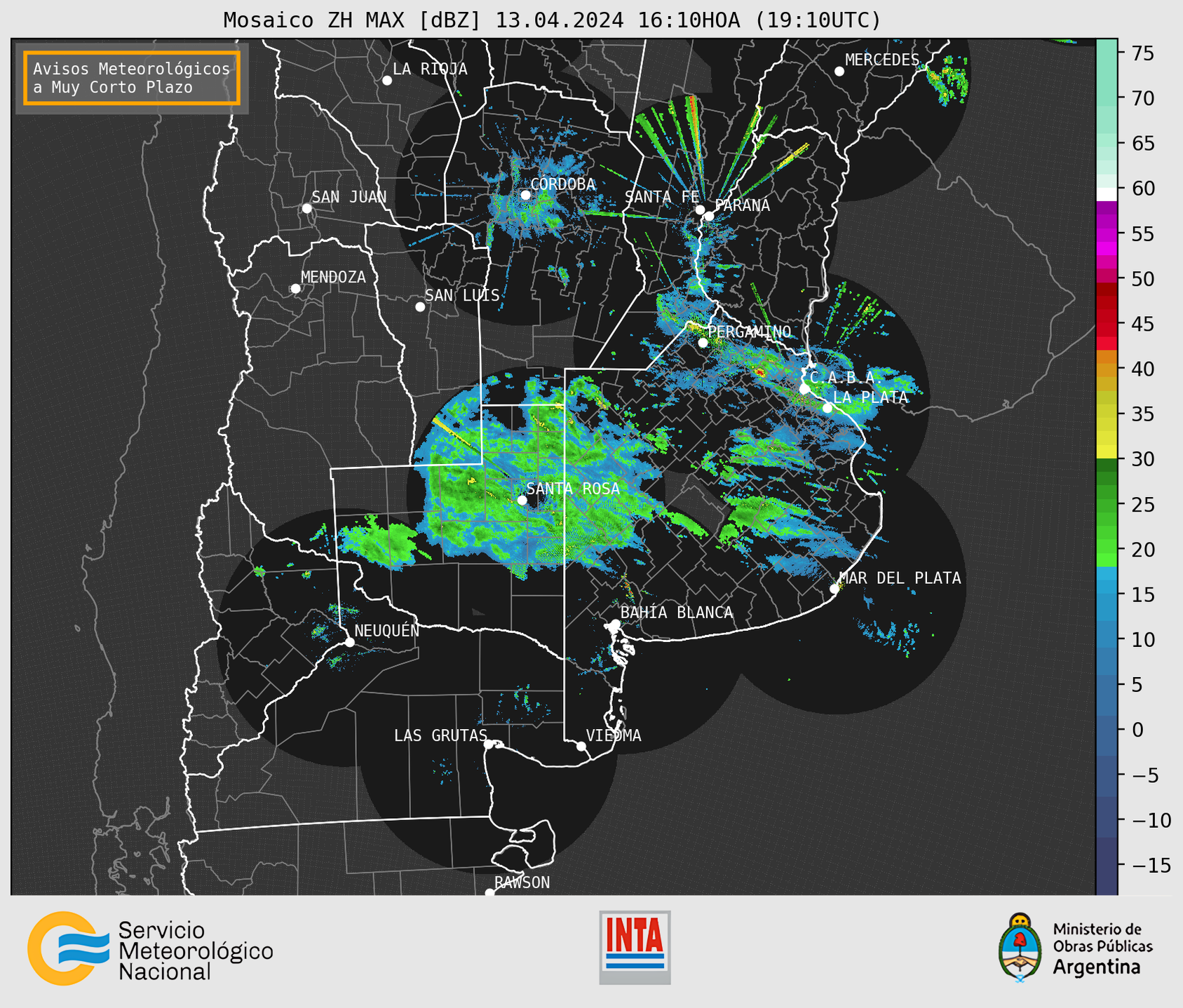The height and width of the screenshot is (1008, 1183).
Task: Click the CÓRDOBA city marker dot
Action: point(525,195)
